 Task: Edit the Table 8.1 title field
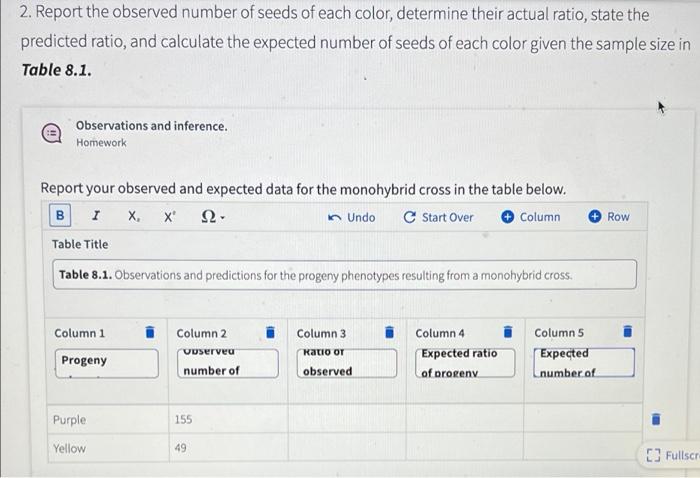tap(345, 274)
